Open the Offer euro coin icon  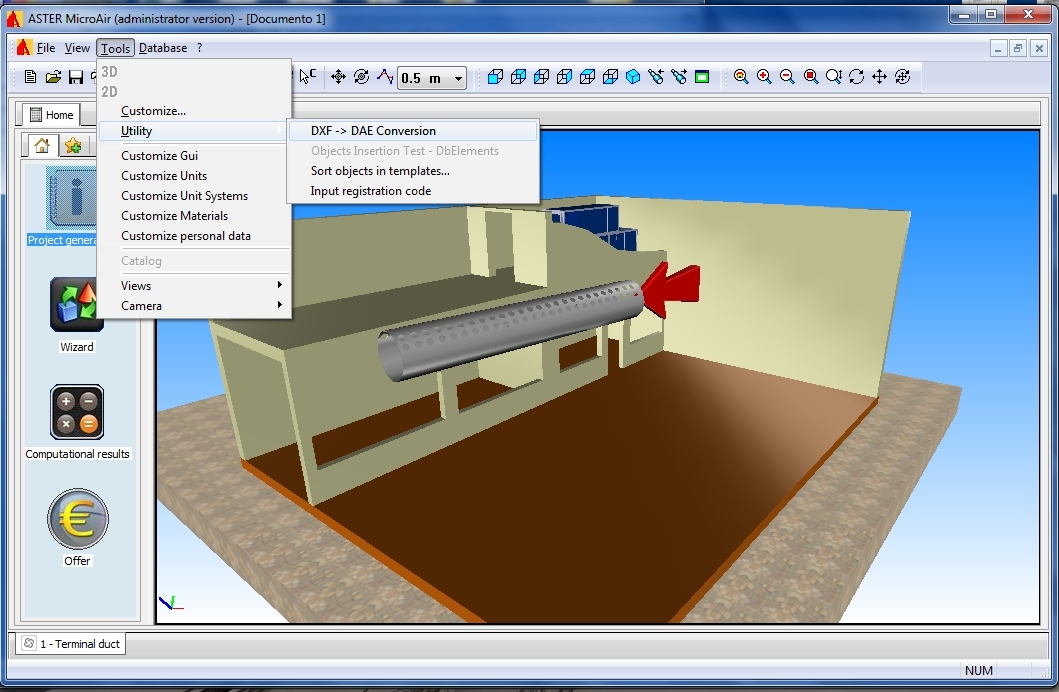[78, 518]
